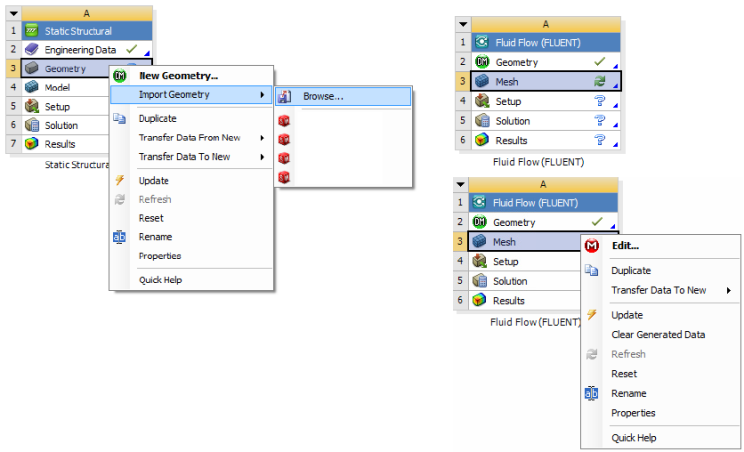
Task: Click the Results icon in top Fluid Flow system
Action: pyautogui.click(x=480, y=140)
